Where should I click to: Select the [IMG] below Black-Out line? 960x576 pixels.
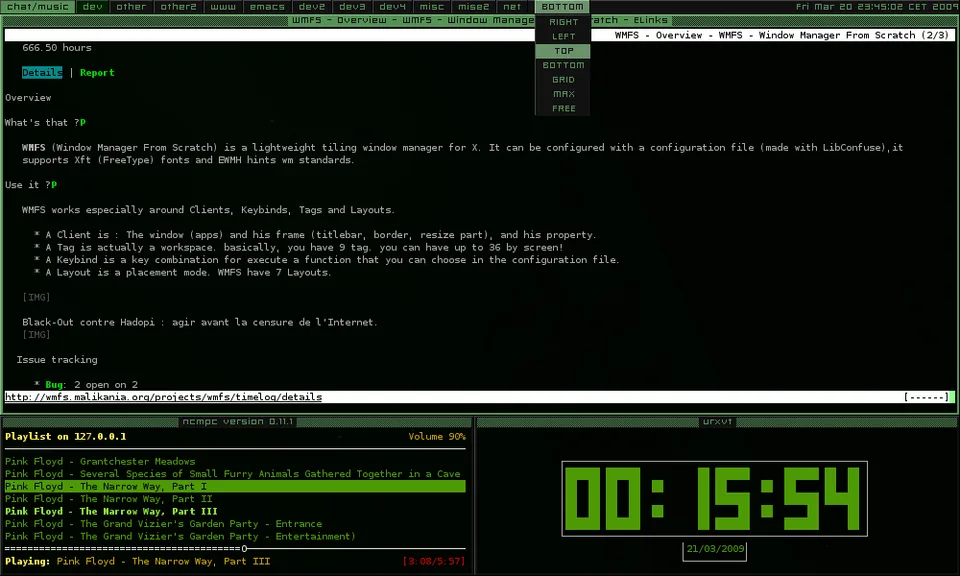[36, 335]
